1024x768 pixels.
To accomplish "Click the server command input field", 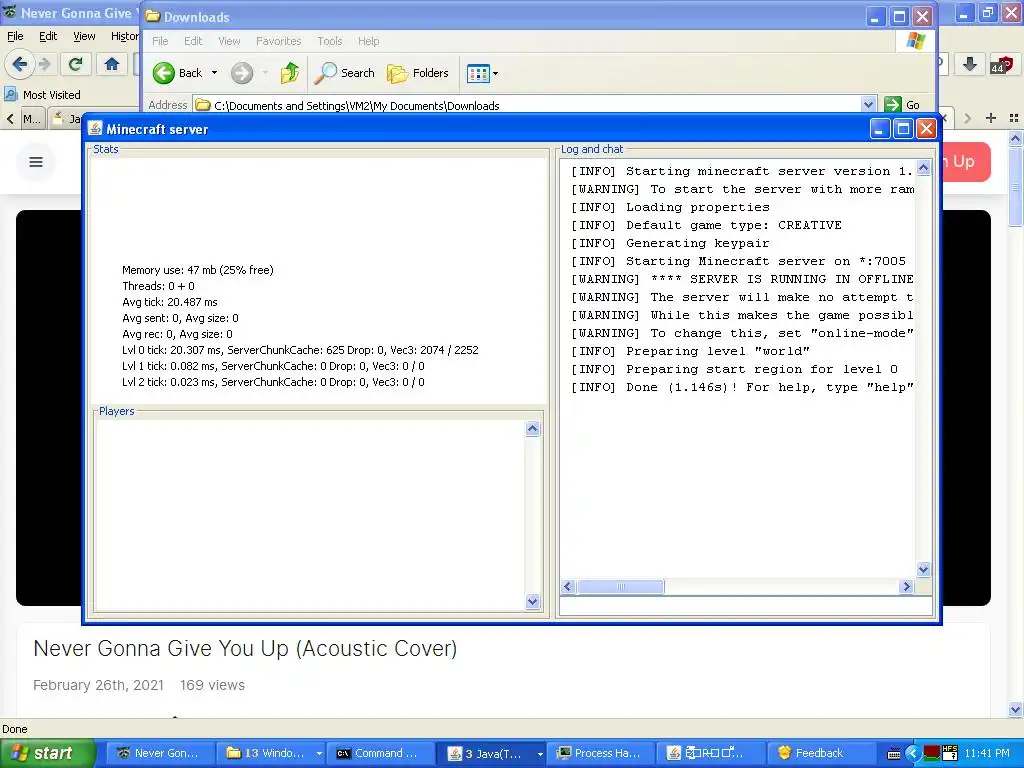I will point(746,606).
